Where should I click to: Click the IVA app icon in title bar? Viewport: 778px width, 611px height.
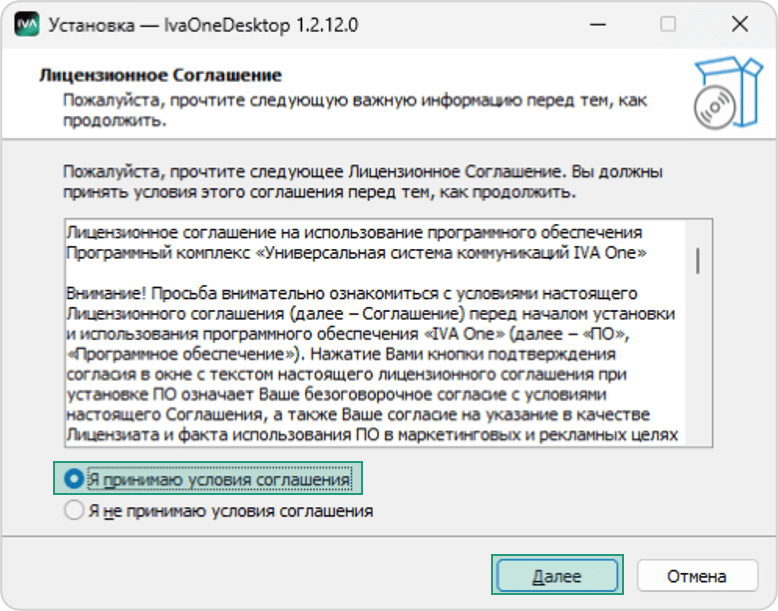pyautogui.click(x=26, y=24)
